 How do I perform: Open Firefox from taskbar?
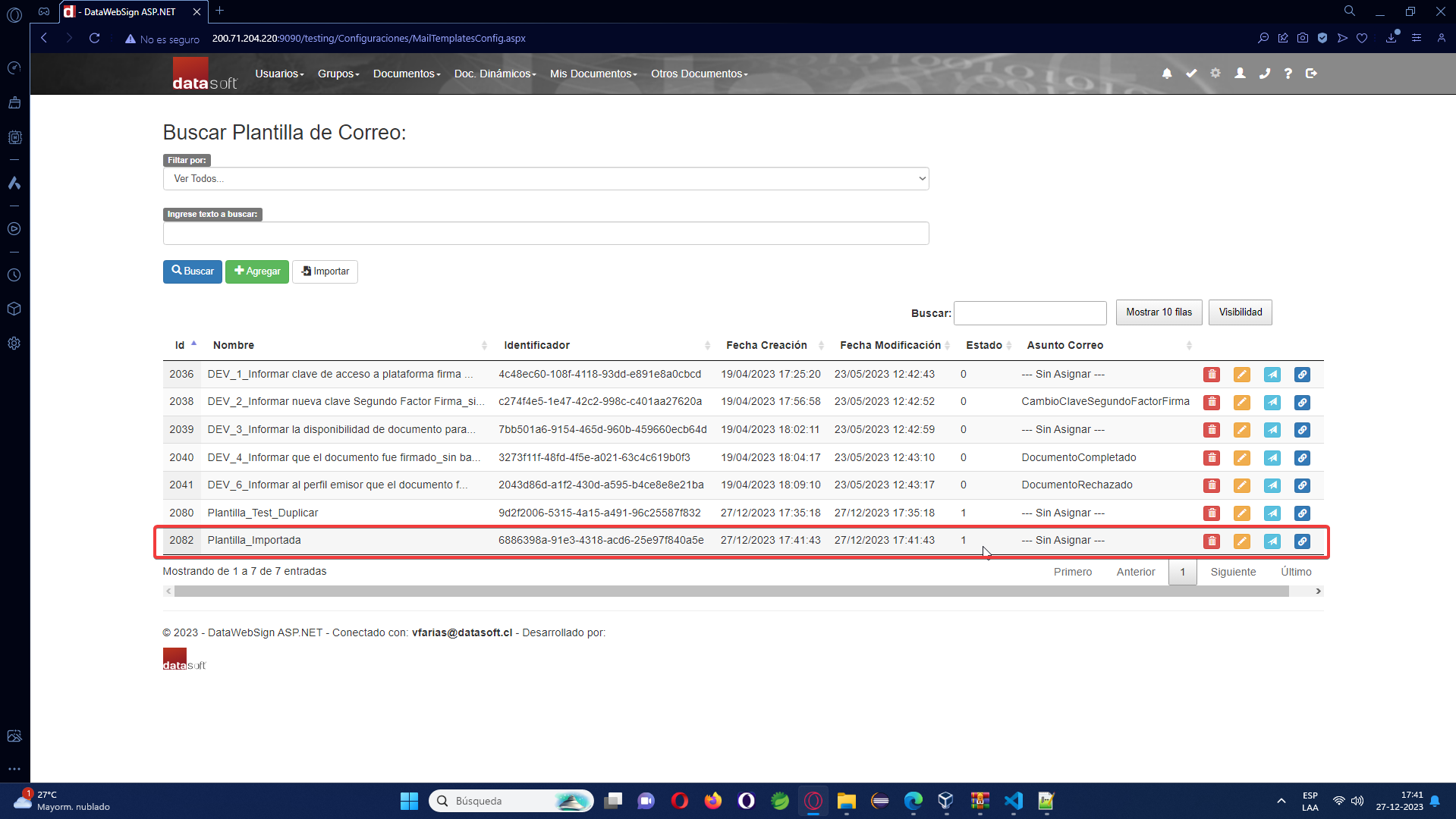pos(712,801)
